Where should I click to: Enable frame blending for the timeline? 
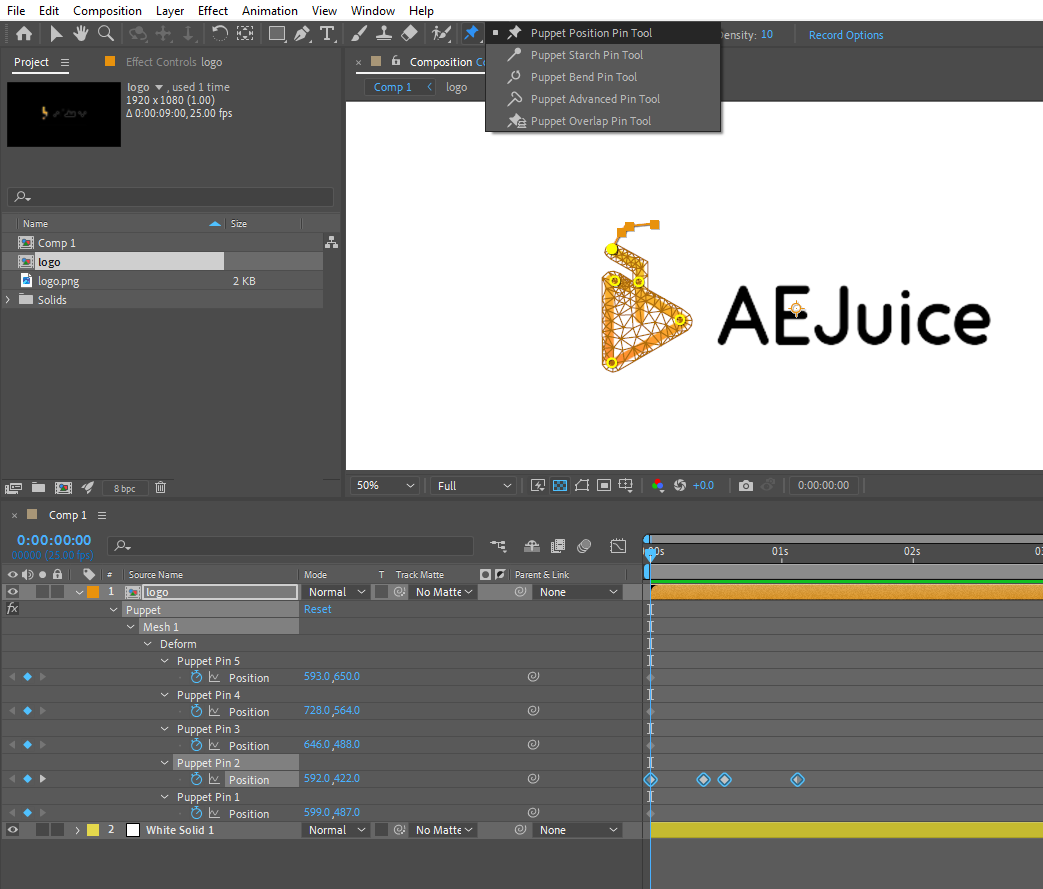[558, 546]
